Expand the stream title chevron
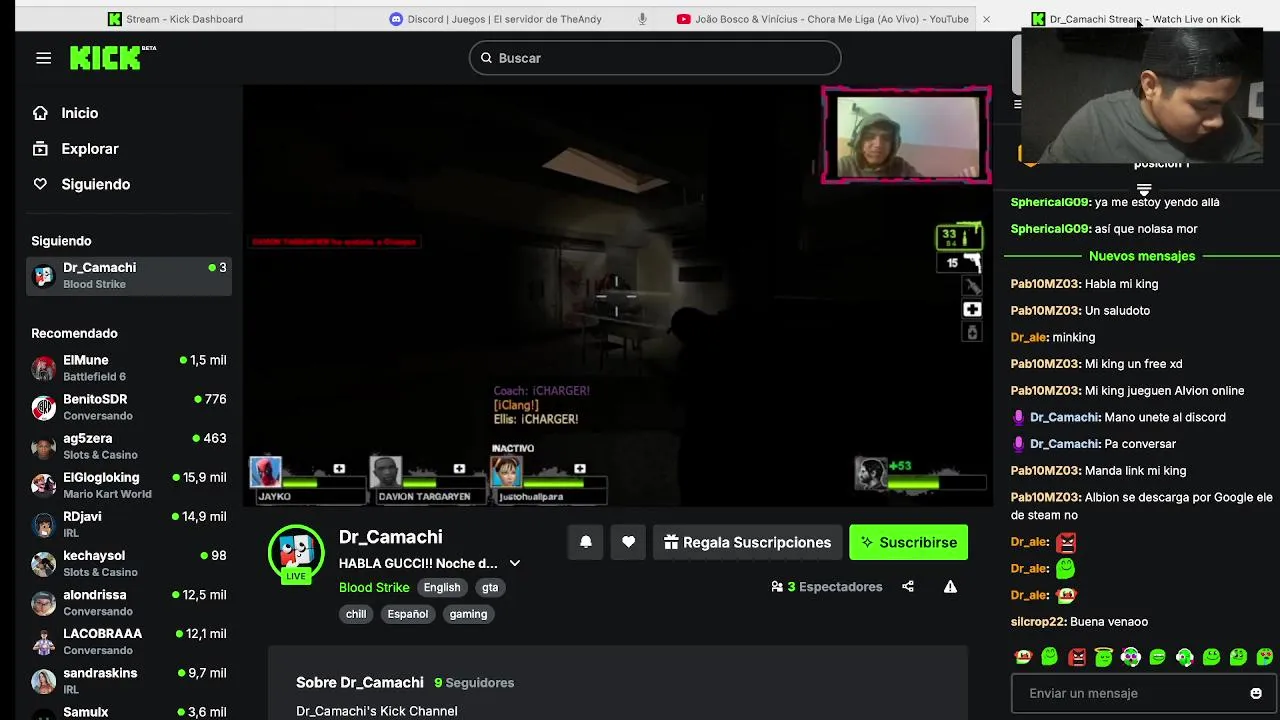 click(x=515, y=564)
